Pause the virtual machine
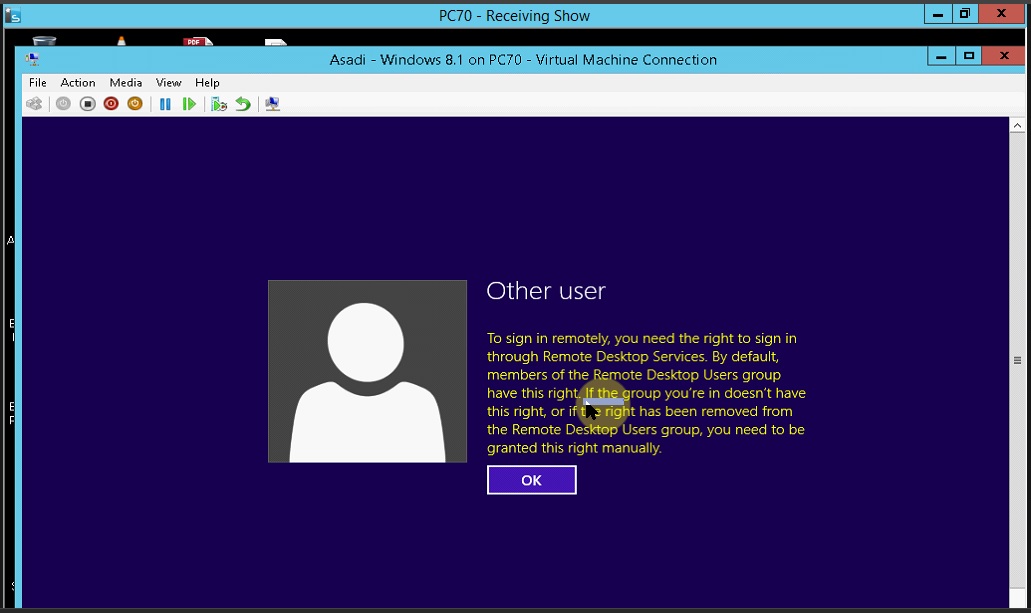Viewport: 1031px width, 613px height. click(165, 103)
